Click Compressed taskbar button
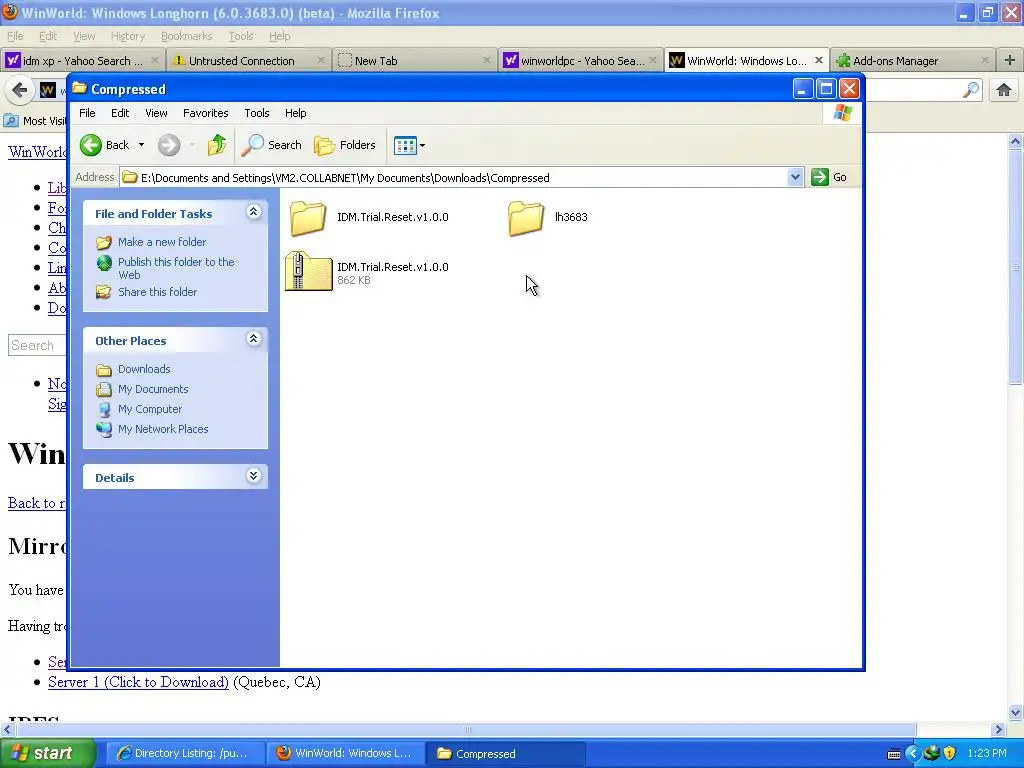 506,754
